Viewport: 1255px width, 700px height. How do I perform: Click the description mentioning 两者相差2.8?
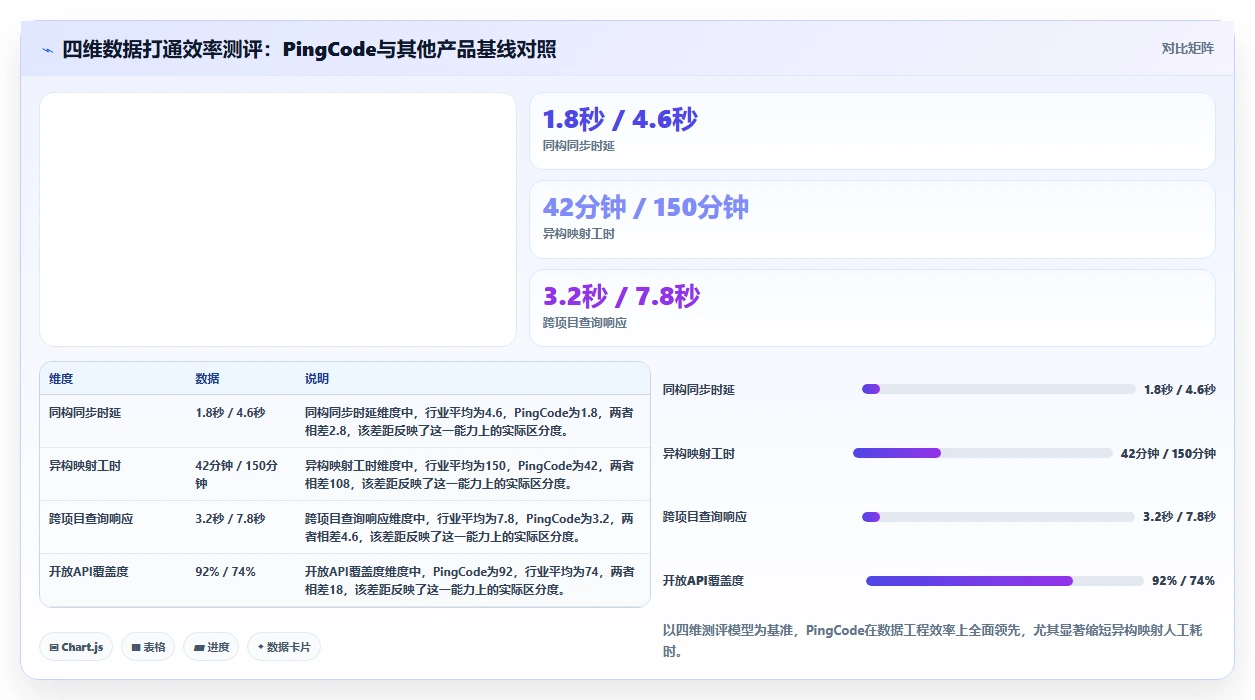pos(469,421)
